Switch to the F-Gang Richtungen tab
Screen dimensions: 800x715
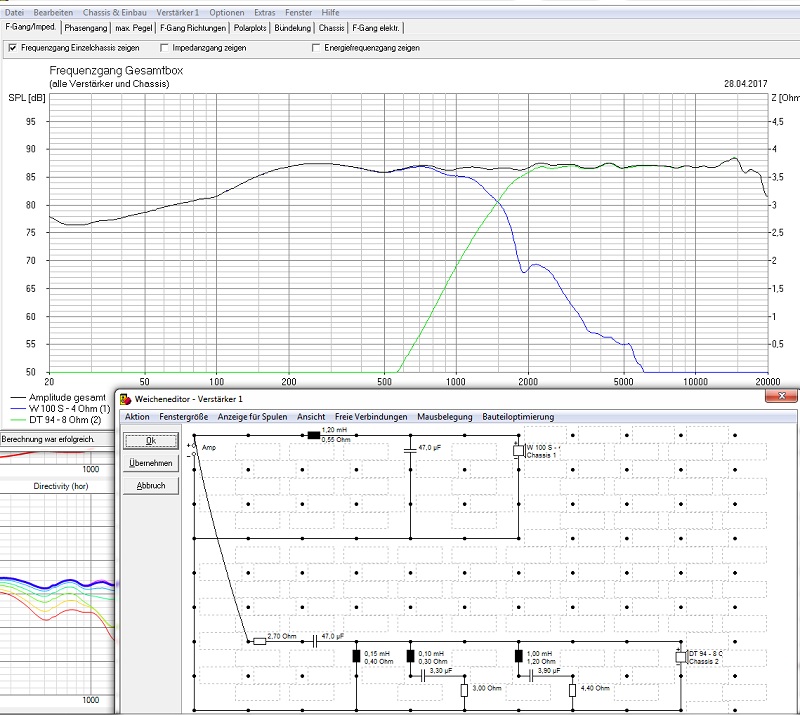193,28
